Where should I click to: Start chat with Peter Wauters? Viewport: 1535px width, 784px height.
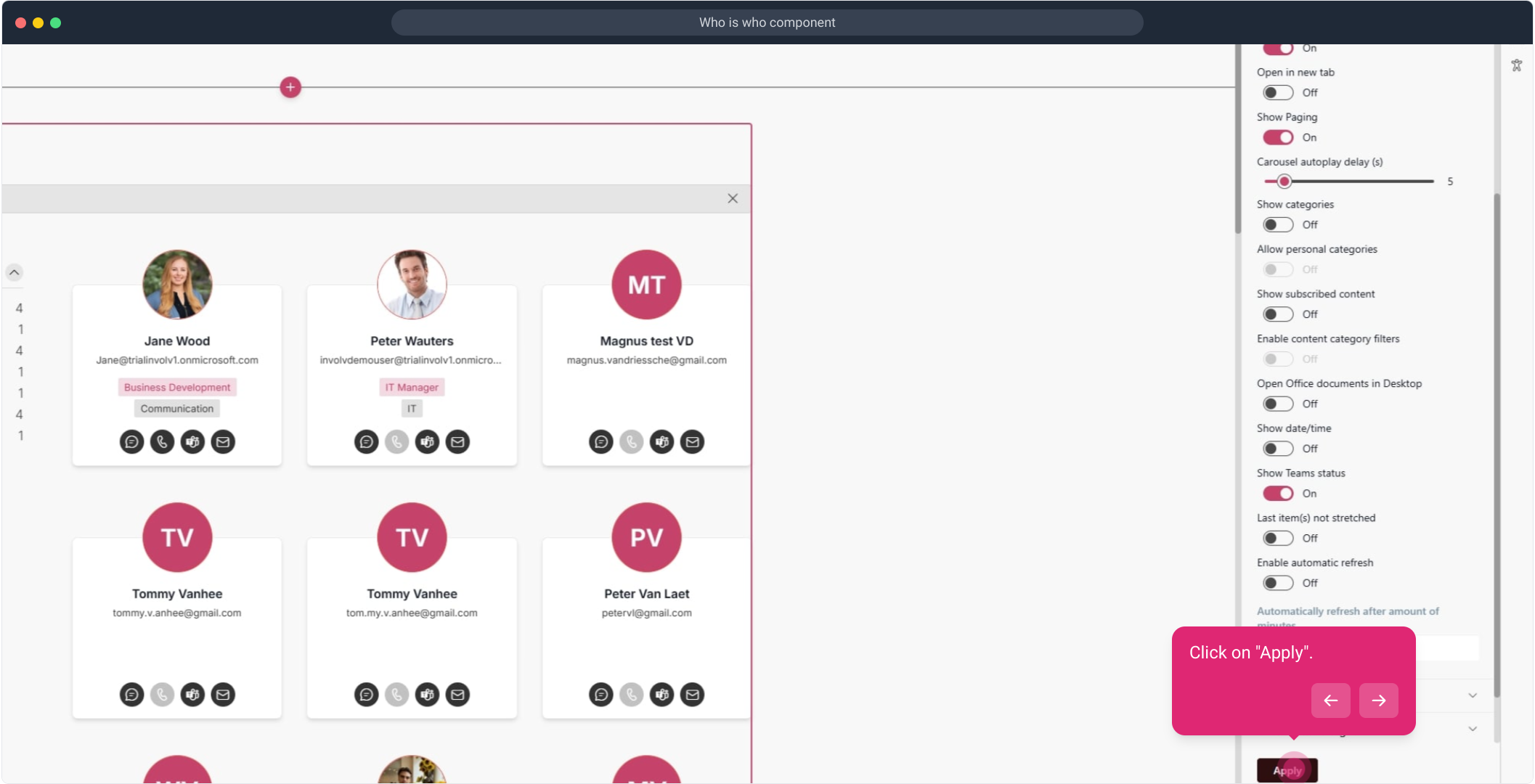click(x=366, y=441)
